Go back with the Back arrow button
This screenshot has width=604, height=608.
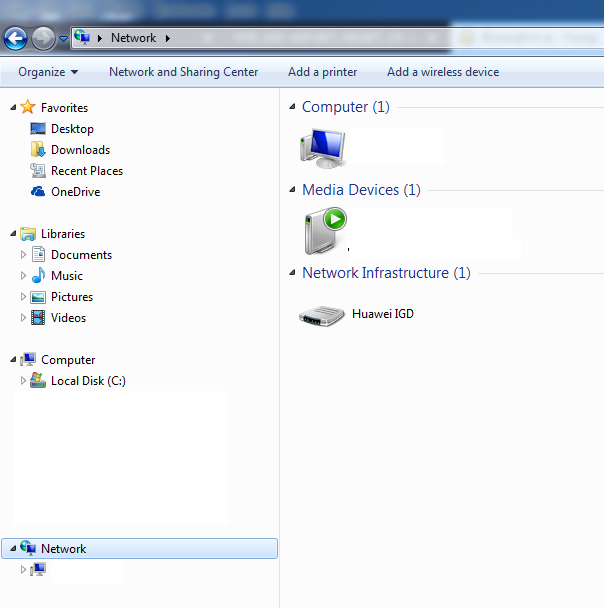15,38
